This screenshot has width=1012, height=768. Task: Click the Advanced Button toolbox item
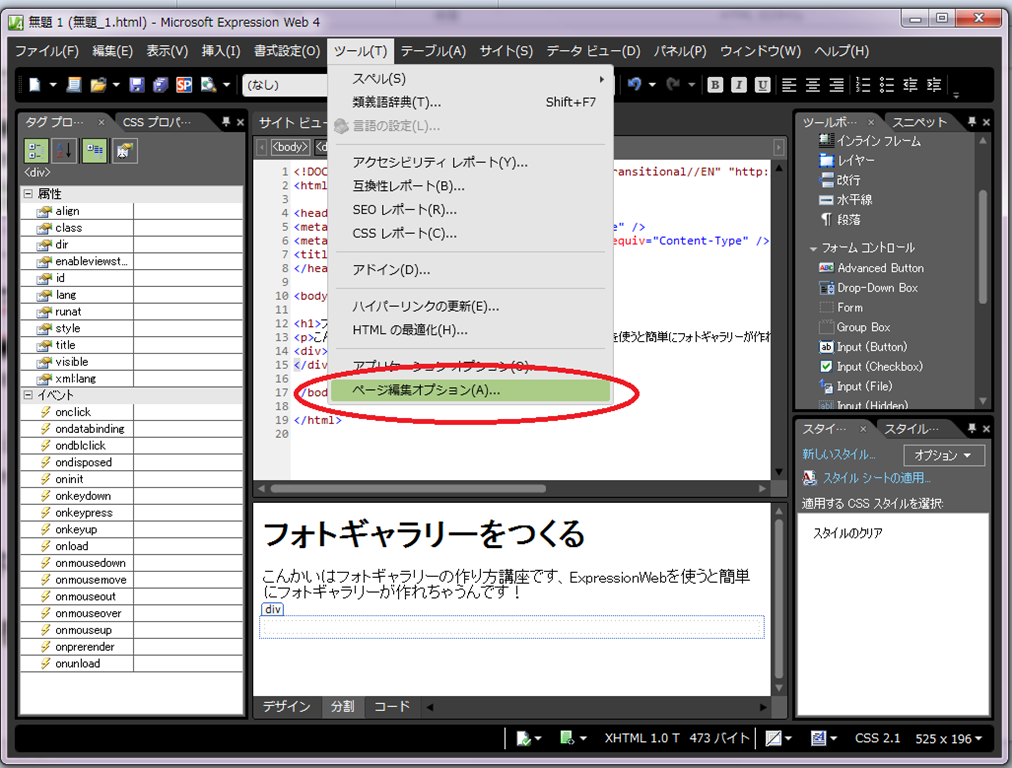click(871, 268)
